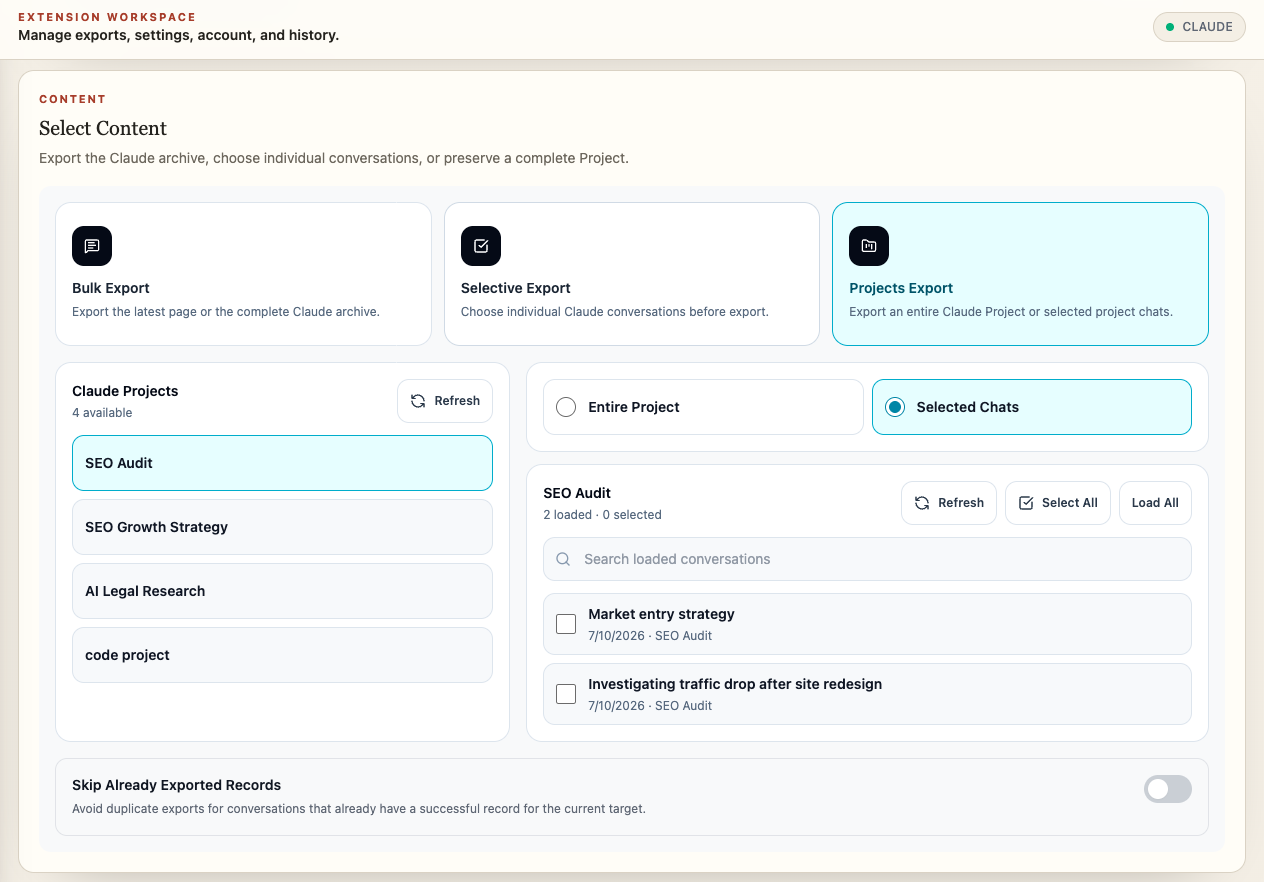Image resolution: width=1264 pixels, height=882 pixels.
Task: Click refresh icon in Claude Projects panel
Action: [x=418, y=401]
